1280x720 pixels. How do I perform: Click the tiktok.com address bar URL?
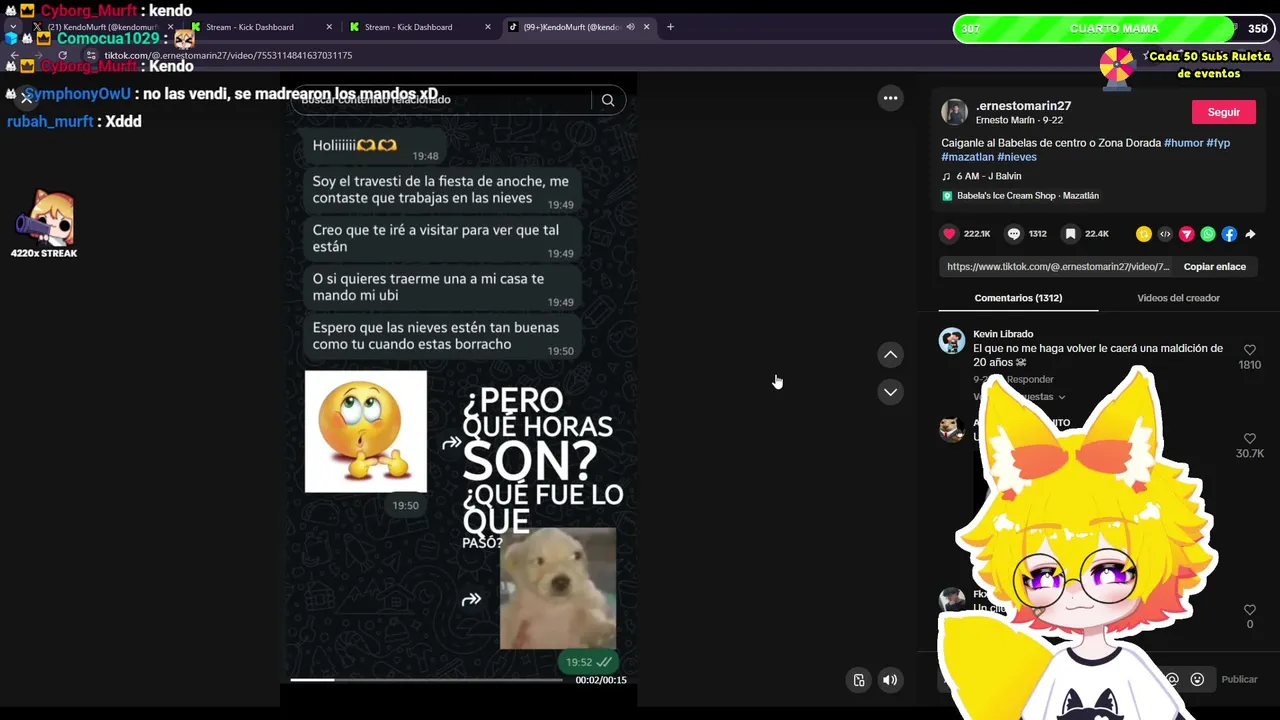tap(228, 56)
